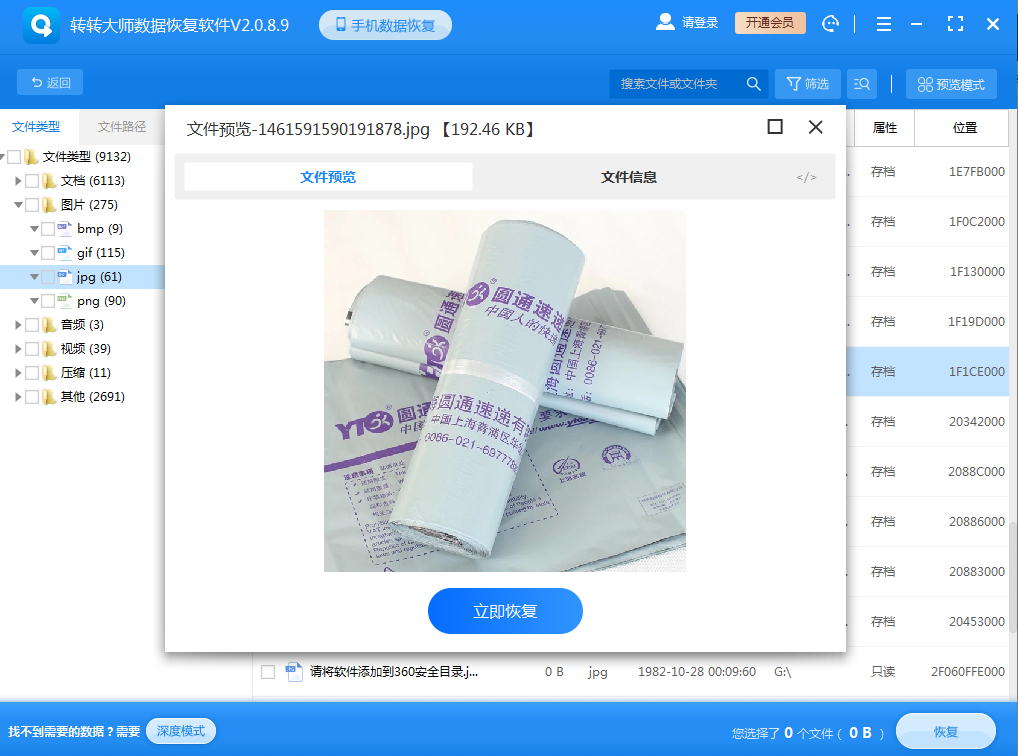Switch to the 文件路径 tab in the sidebar
1018x756 pixels.
coord(122,126)
